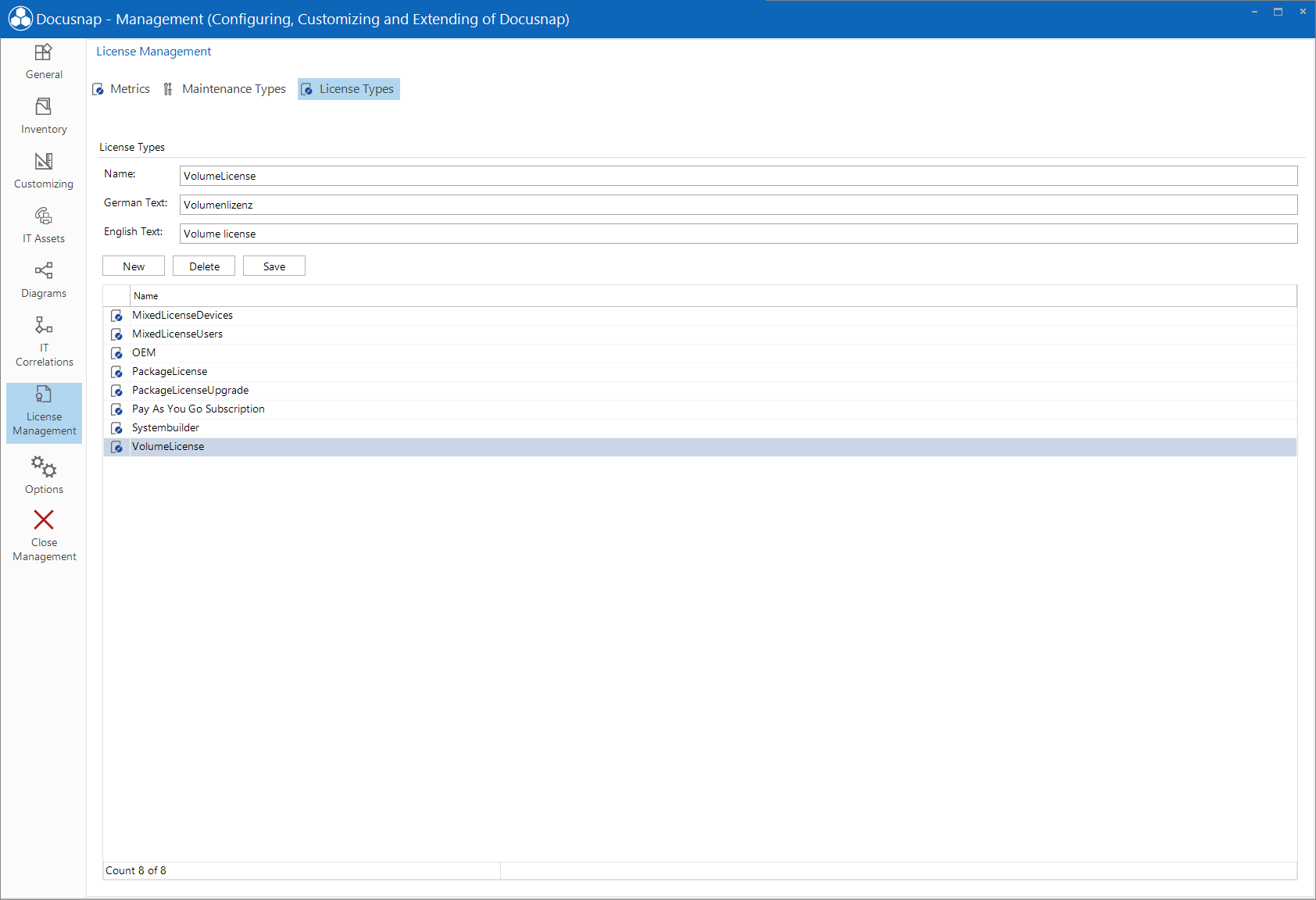
Task: Open the IT Correlations section icon
Action: click(44, 325)
